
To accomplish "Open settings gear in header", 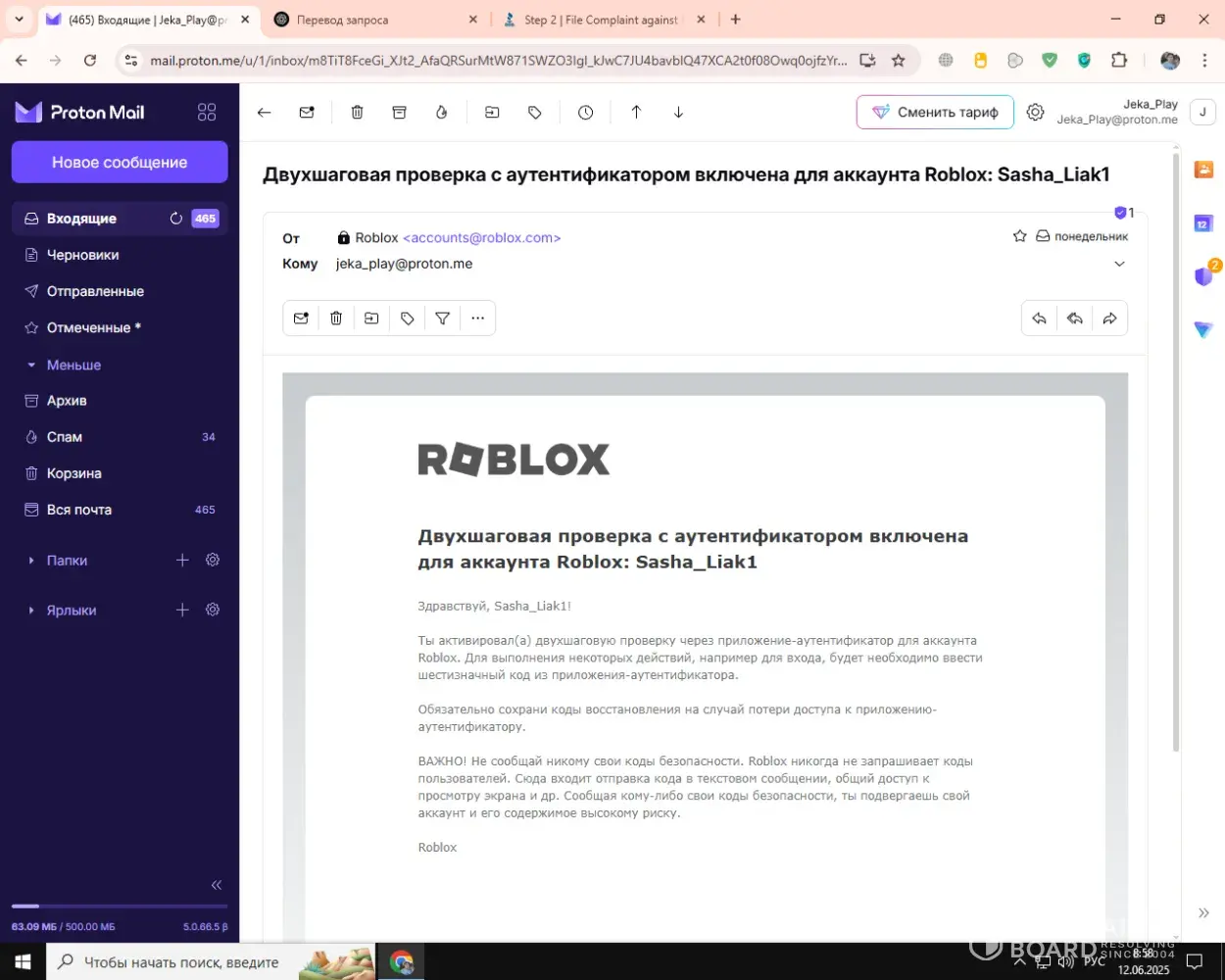I will pyautogui.click(x=1035, y=113).
